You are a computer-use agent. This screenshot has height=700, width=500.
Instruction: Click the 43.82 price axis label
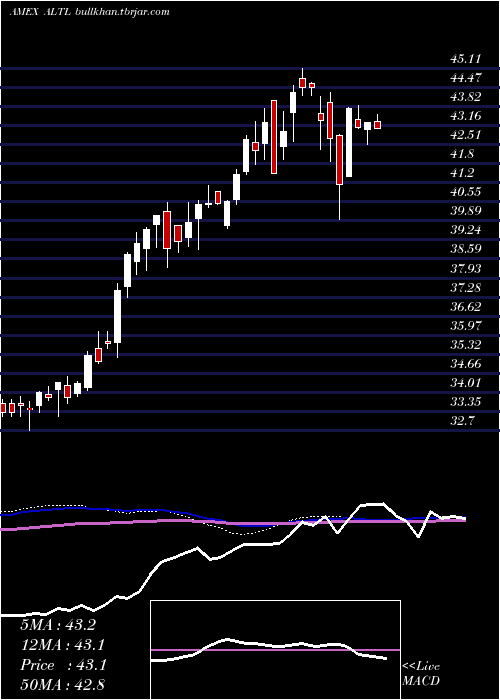tap(465, 97)
